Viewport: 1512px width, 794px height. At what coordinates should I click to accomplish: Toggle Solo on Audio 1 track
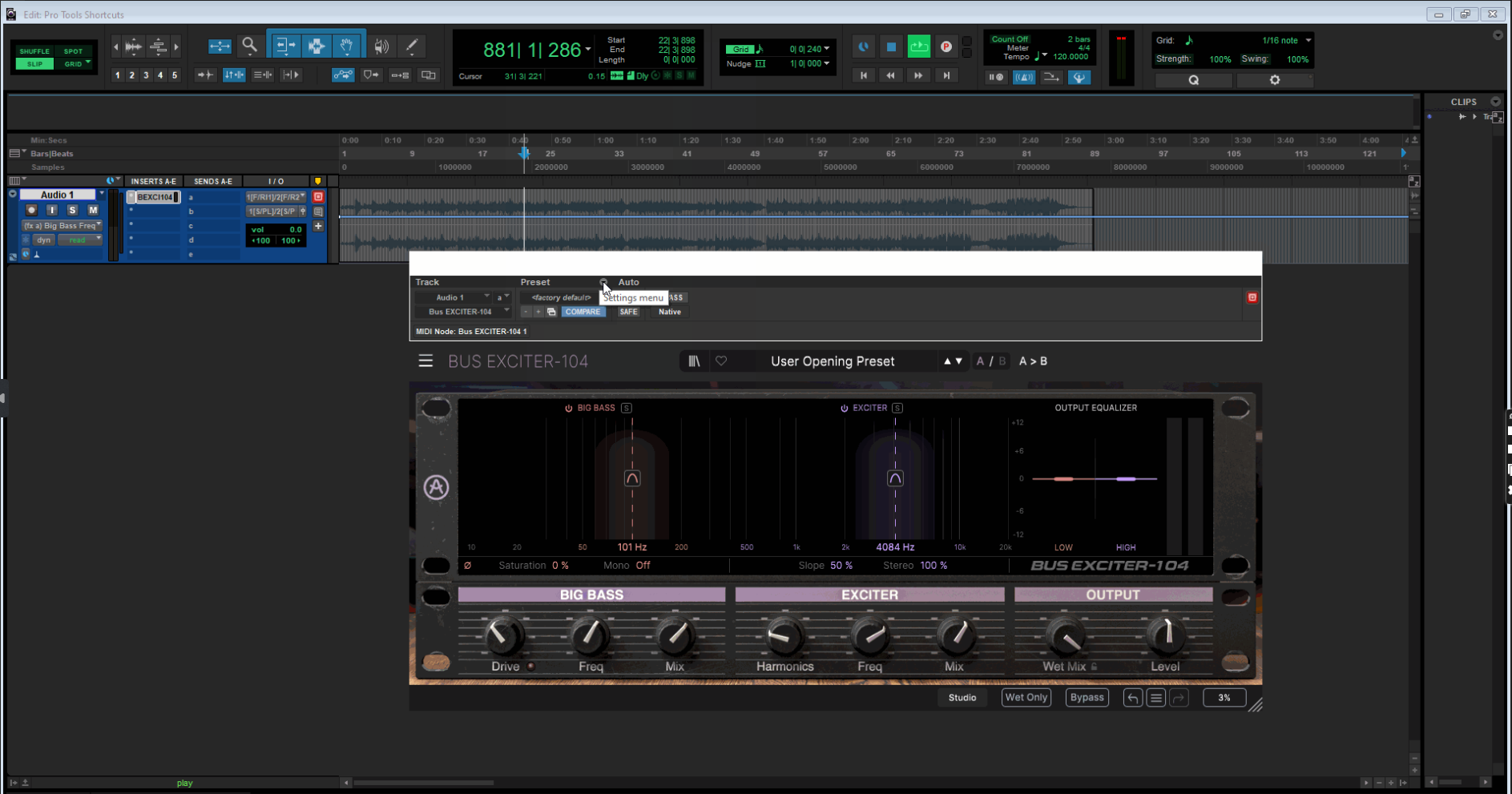coord(72,210)
